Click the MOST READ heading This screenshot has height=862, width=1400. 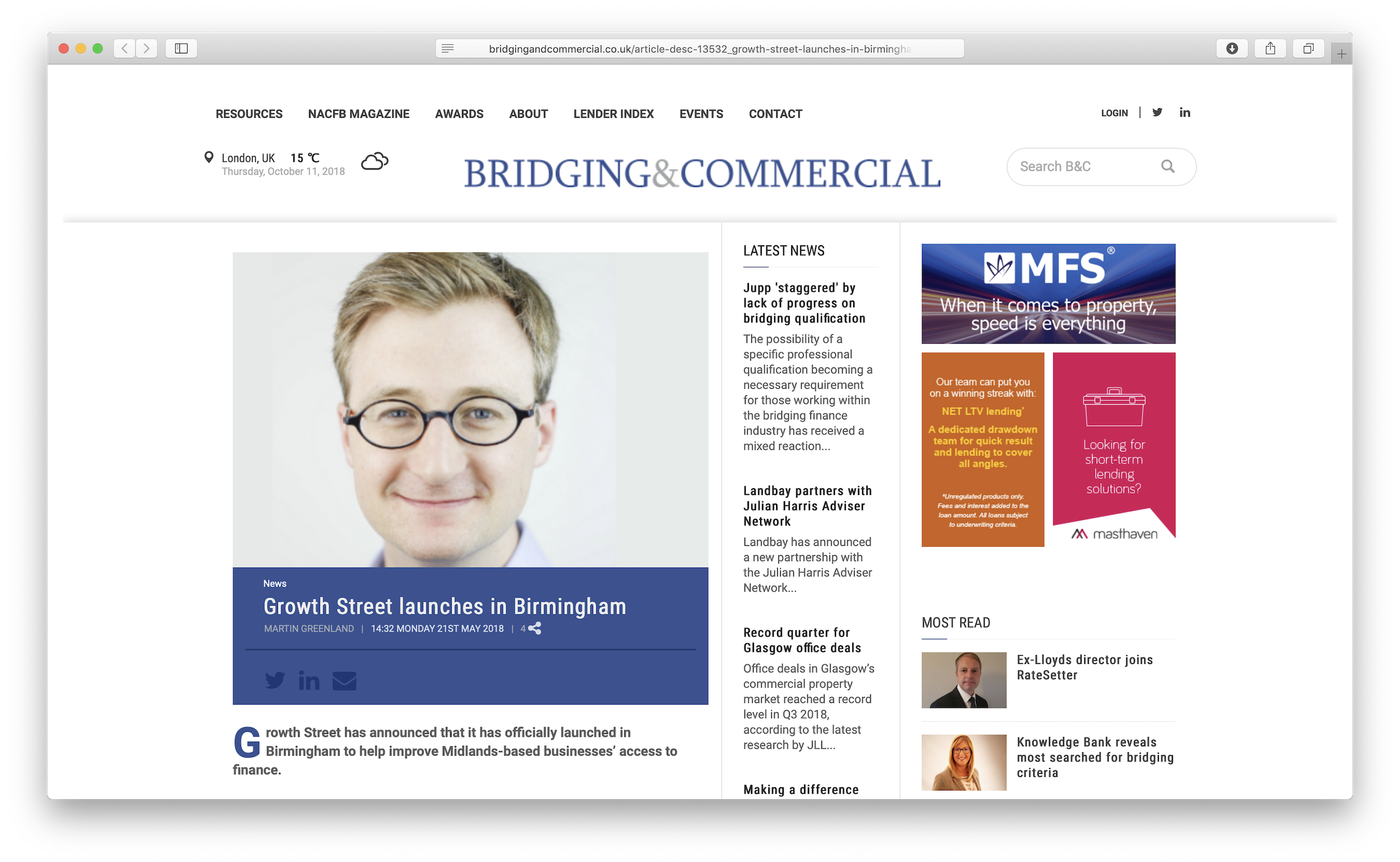click(x=956, y=623)
